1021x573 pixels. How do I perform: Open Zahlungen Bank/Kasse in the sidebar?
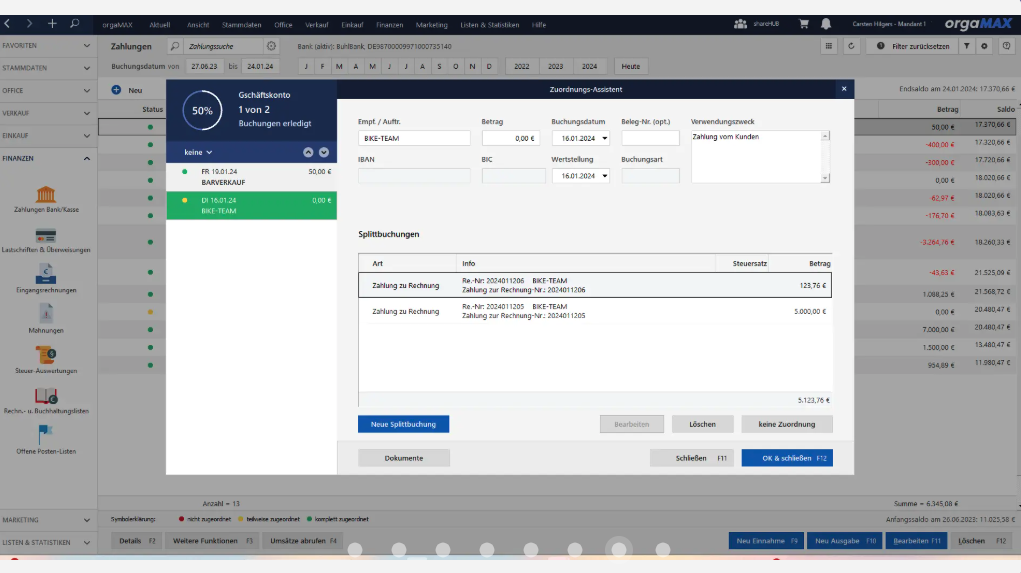coord(46,199)
